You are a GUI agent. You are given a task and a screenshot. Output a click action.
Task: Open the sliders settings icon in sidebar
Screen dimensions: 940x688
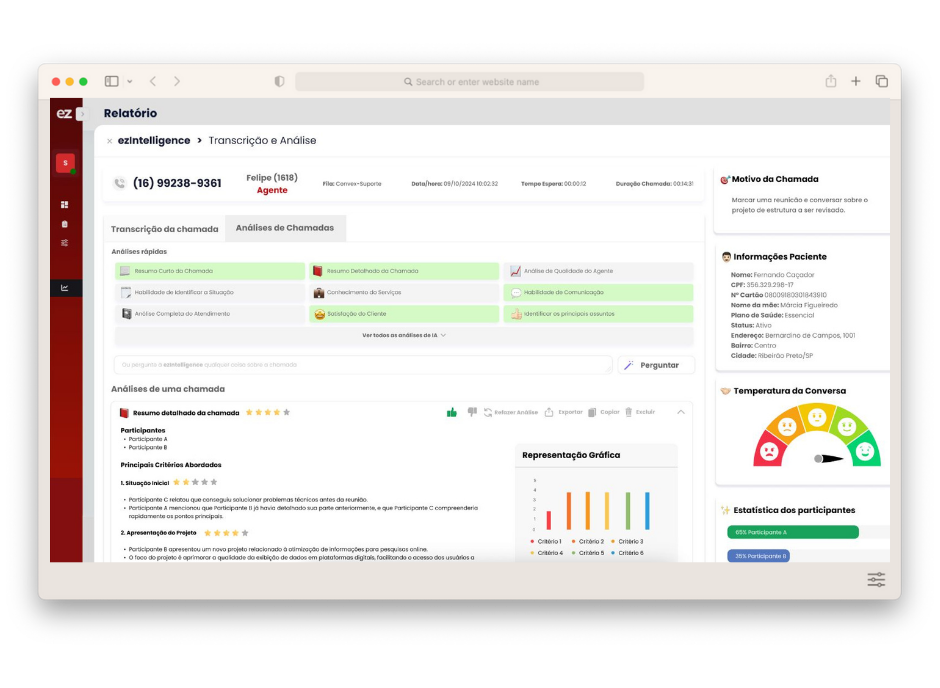(65, 243)
